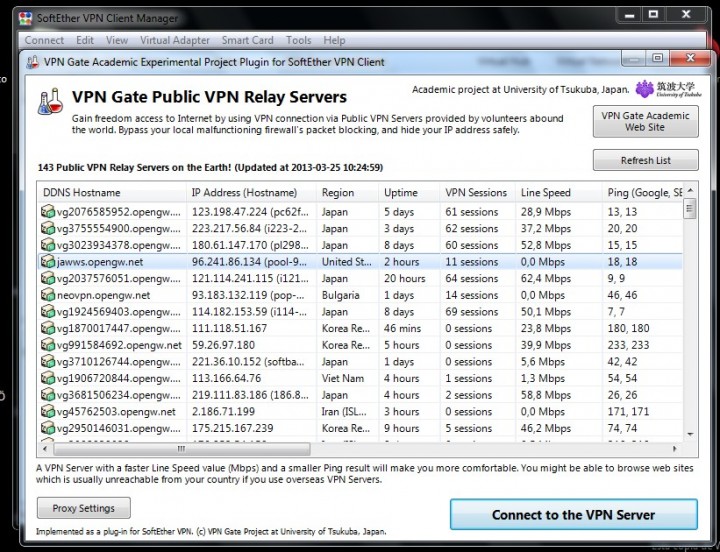This screenshot has width=720, height=552.
Task: Open the Help menu
Action: tap(334, 40)
